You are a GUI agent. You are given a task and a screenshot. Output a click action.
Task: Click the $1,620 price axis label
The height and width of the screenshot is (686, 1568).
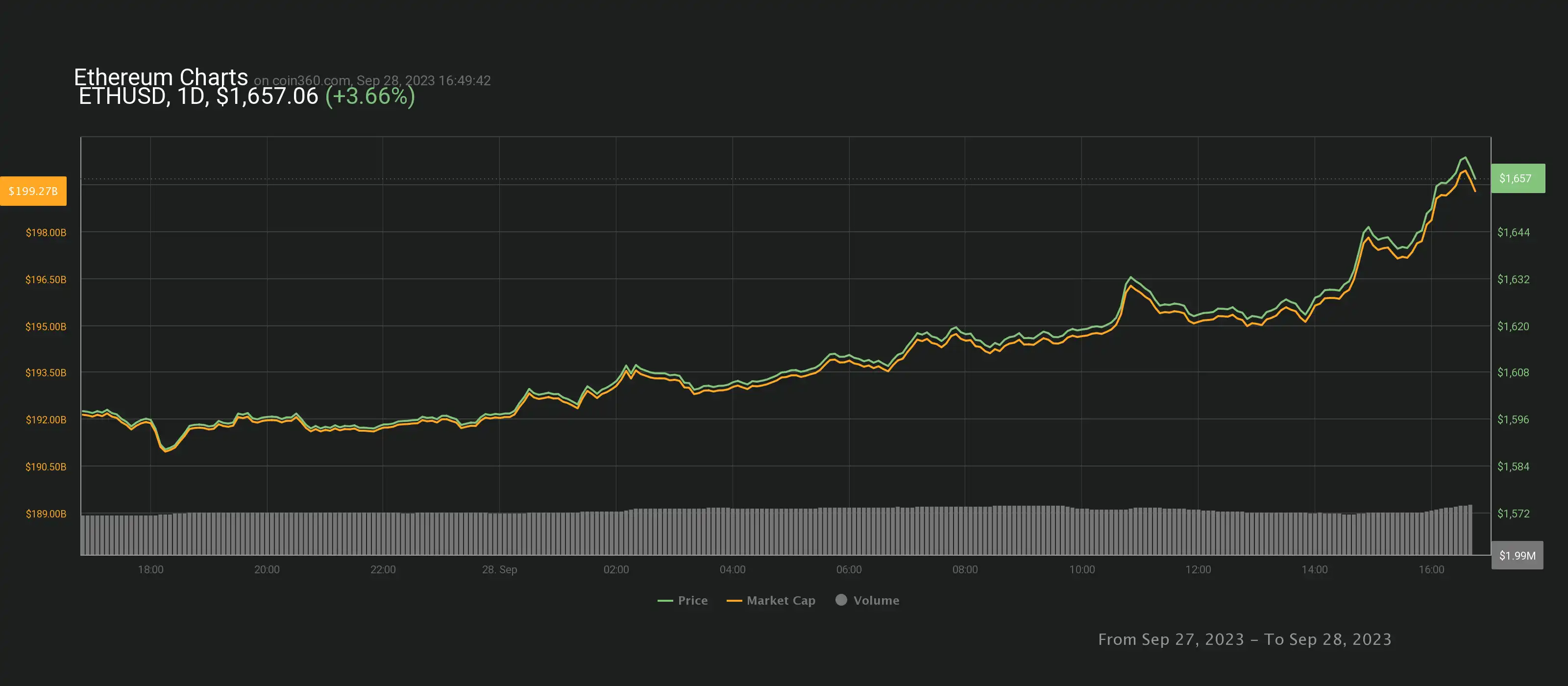coord(1513,326)
